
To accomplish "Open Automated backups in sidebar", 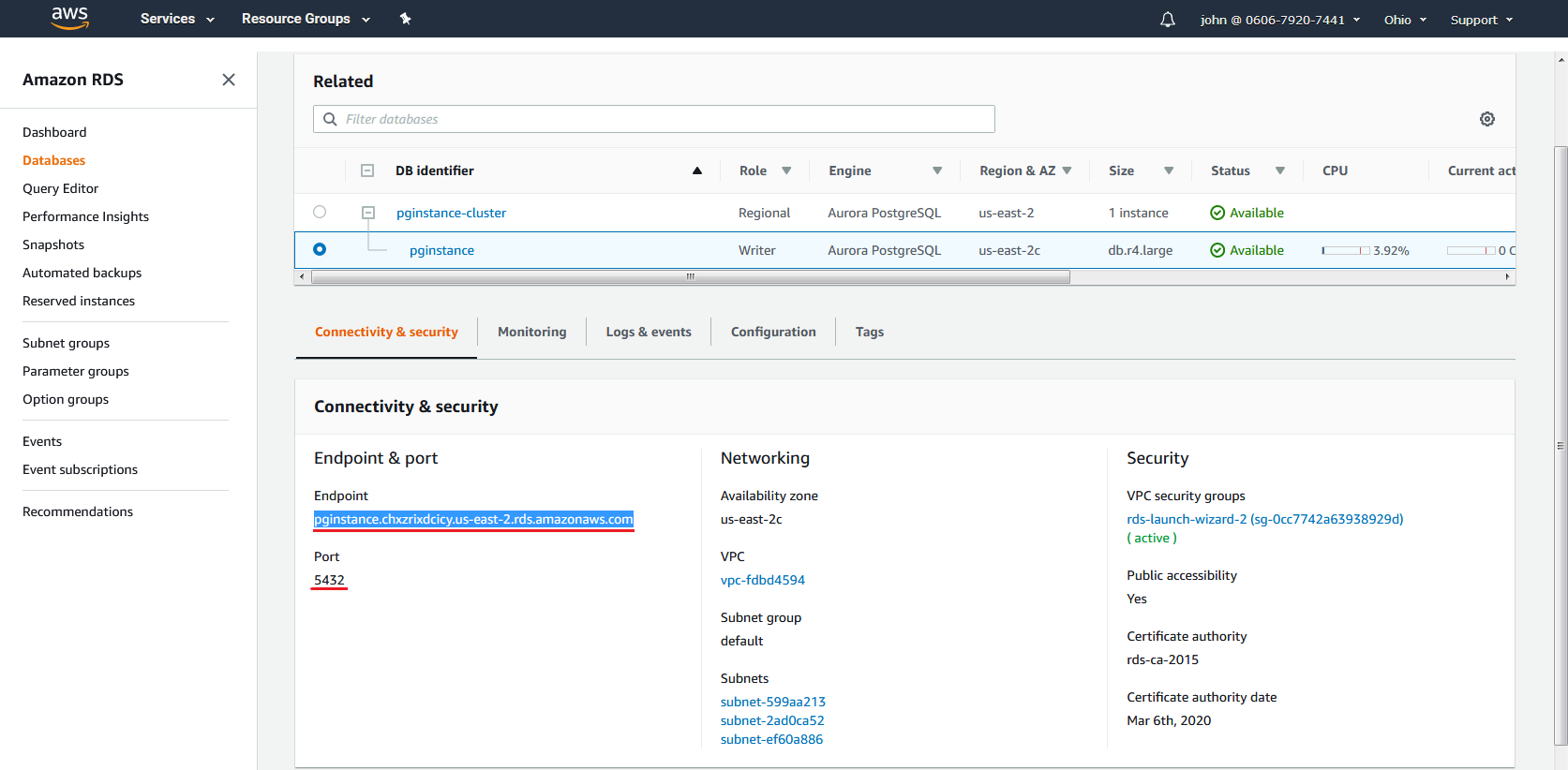I will [82, 273].
